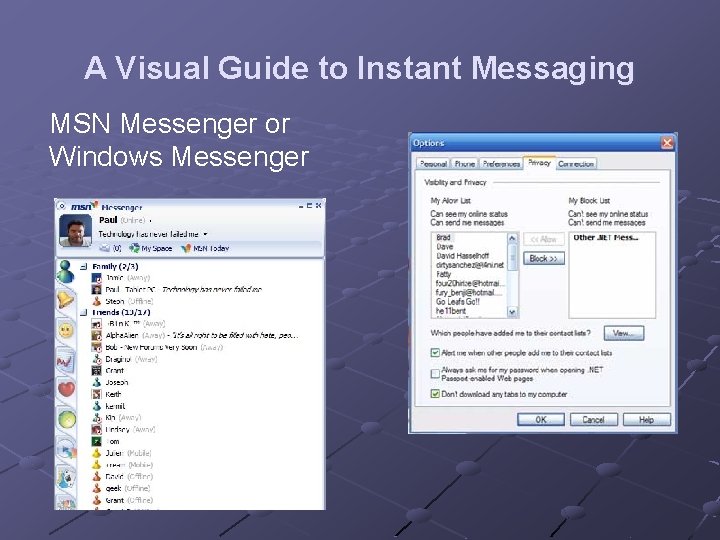The width and height of the screenshot is (720, 540).
Task: Select the stock chart tab icon
Action: tap(65, 361)
